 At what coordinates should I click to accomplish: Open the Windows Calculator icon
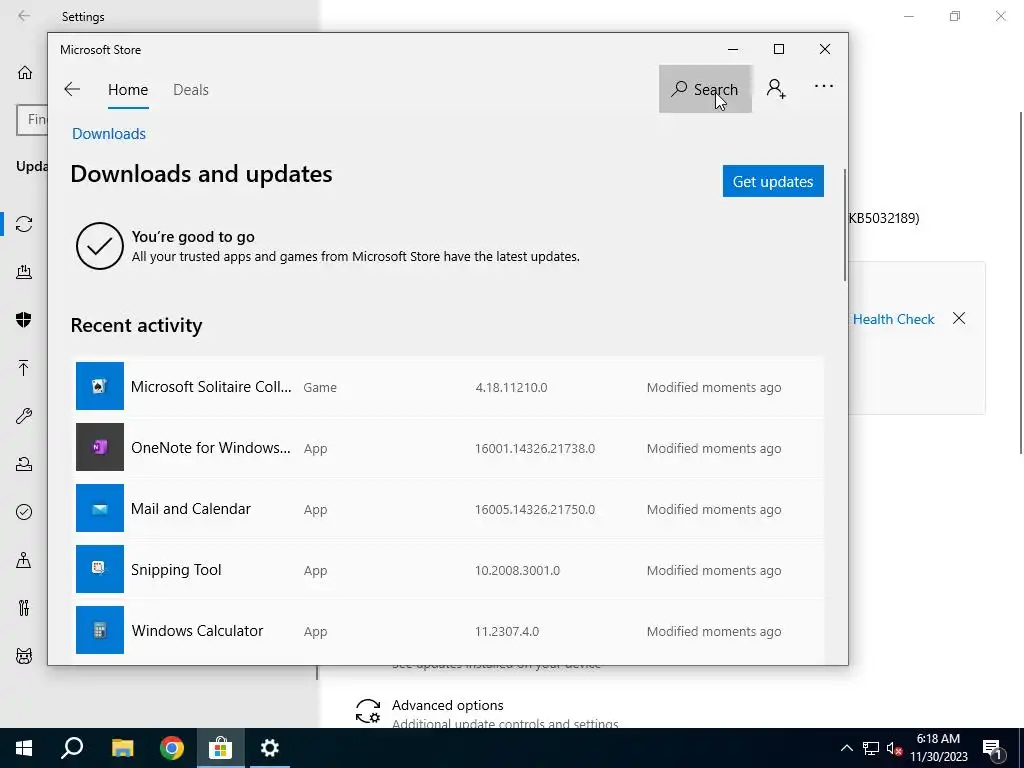[x=100, y=630]
